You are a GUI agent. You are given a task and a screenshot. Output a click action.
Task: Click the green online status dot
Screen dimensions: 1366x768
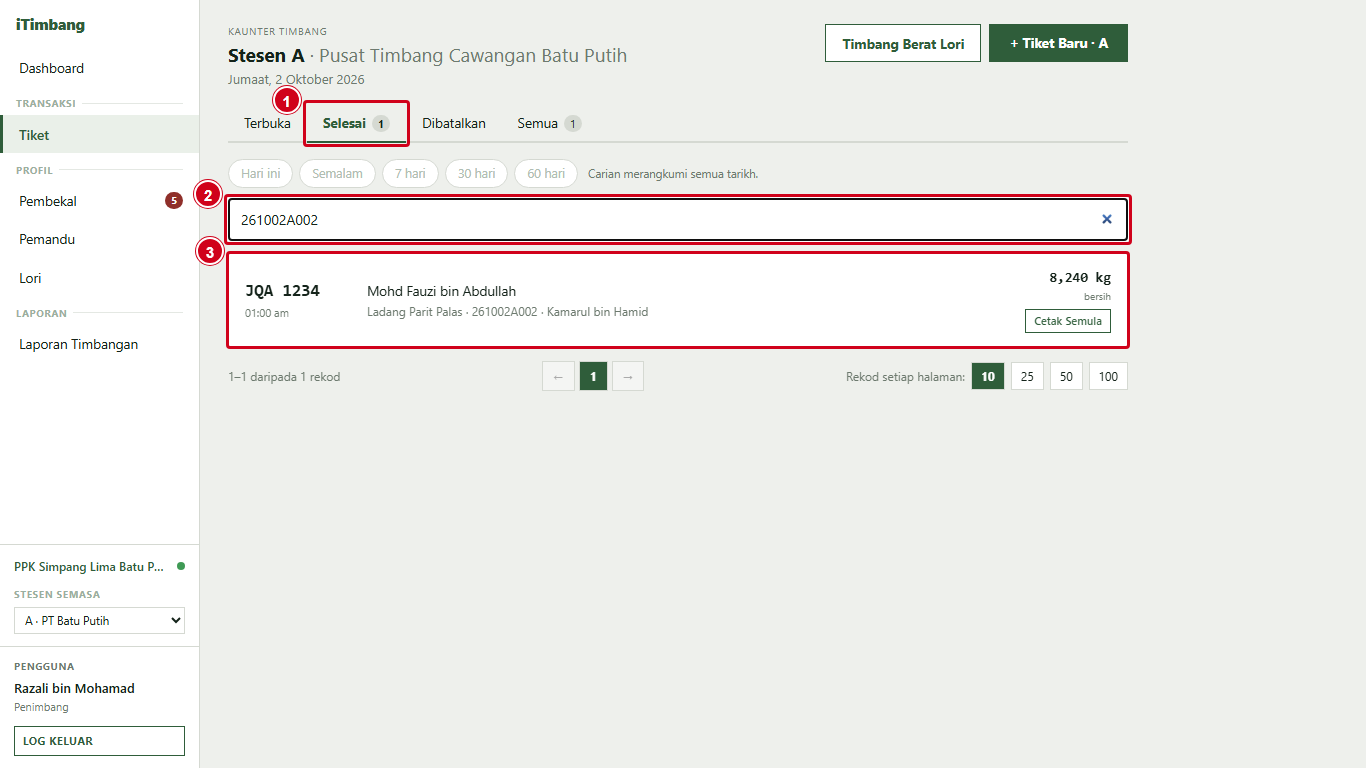[181, 566]
